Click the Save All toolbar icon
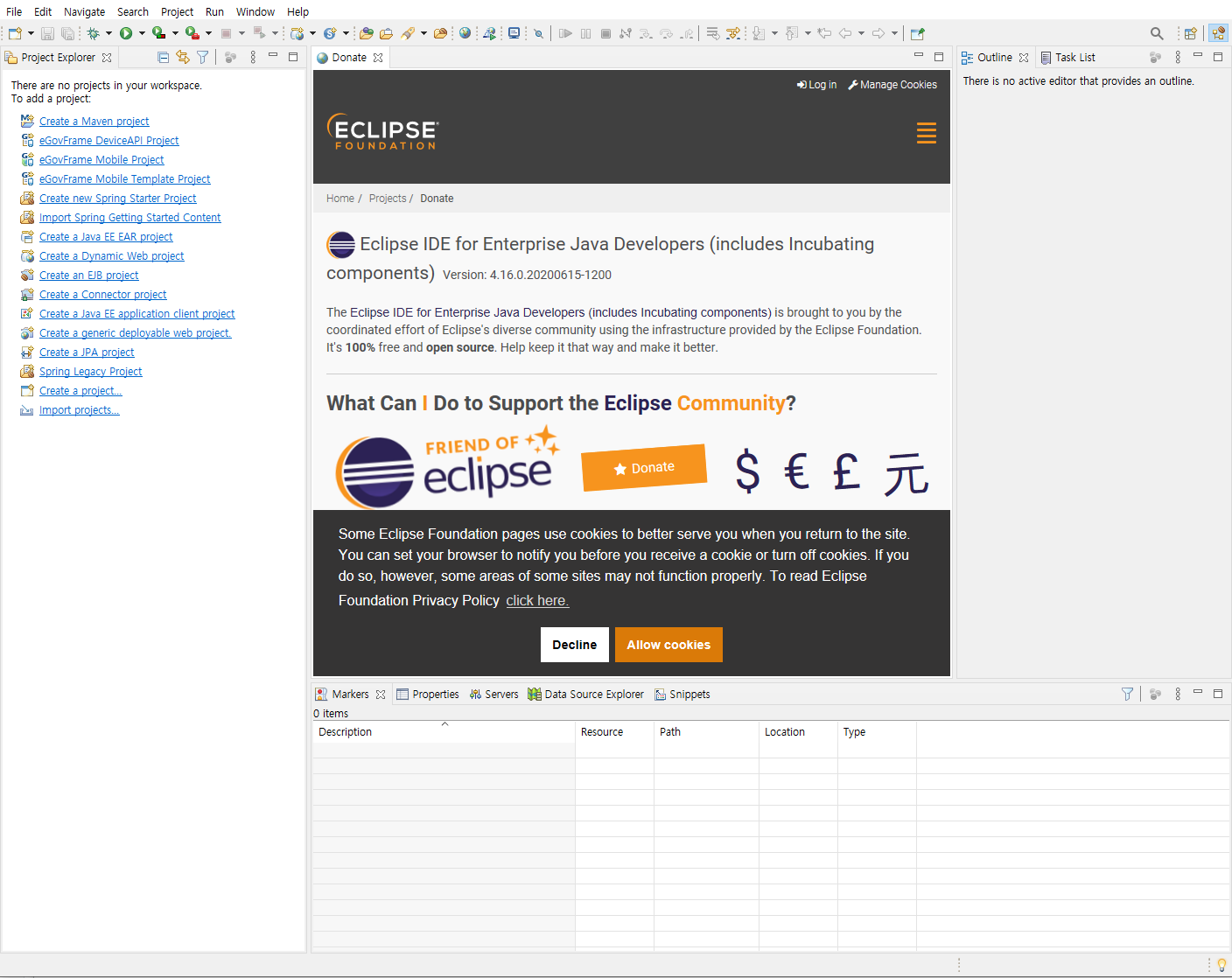This screenshot has height=978, width=1232. (67, 33)
